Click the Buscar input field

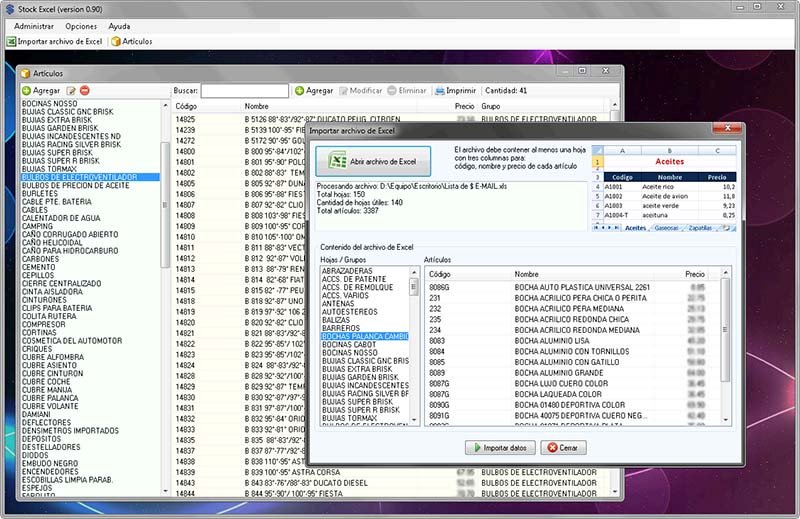coord(244,91)
